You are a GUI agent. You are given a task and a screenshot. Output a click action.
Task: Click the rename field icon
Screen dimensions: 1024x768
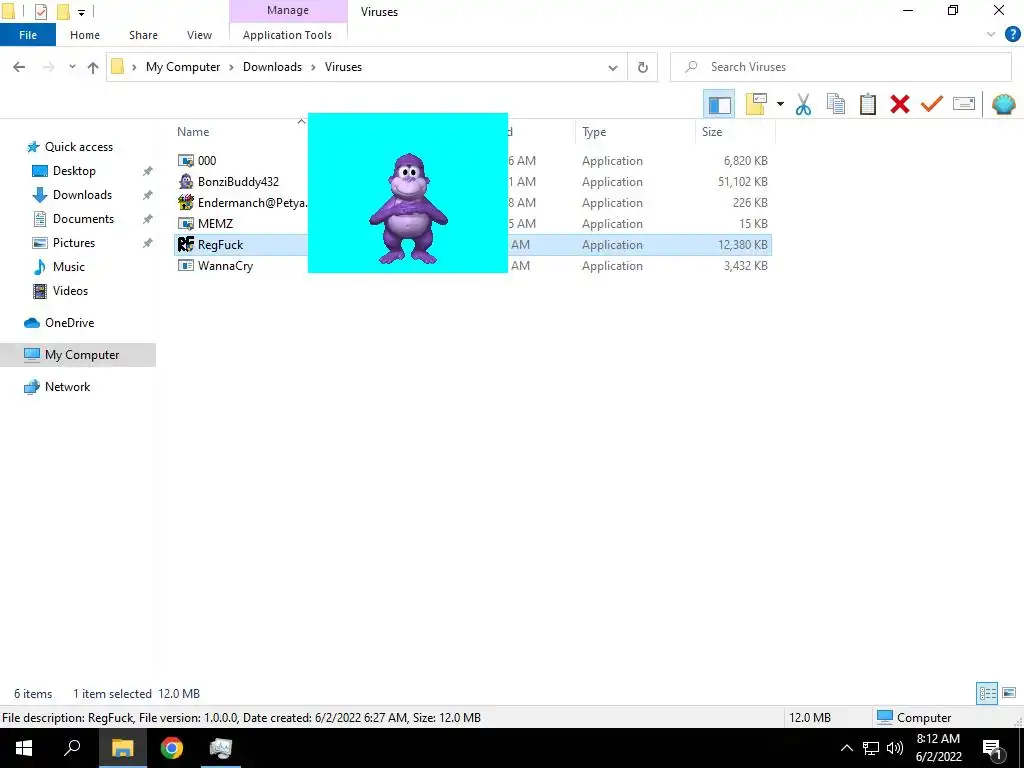click(964, 104)
